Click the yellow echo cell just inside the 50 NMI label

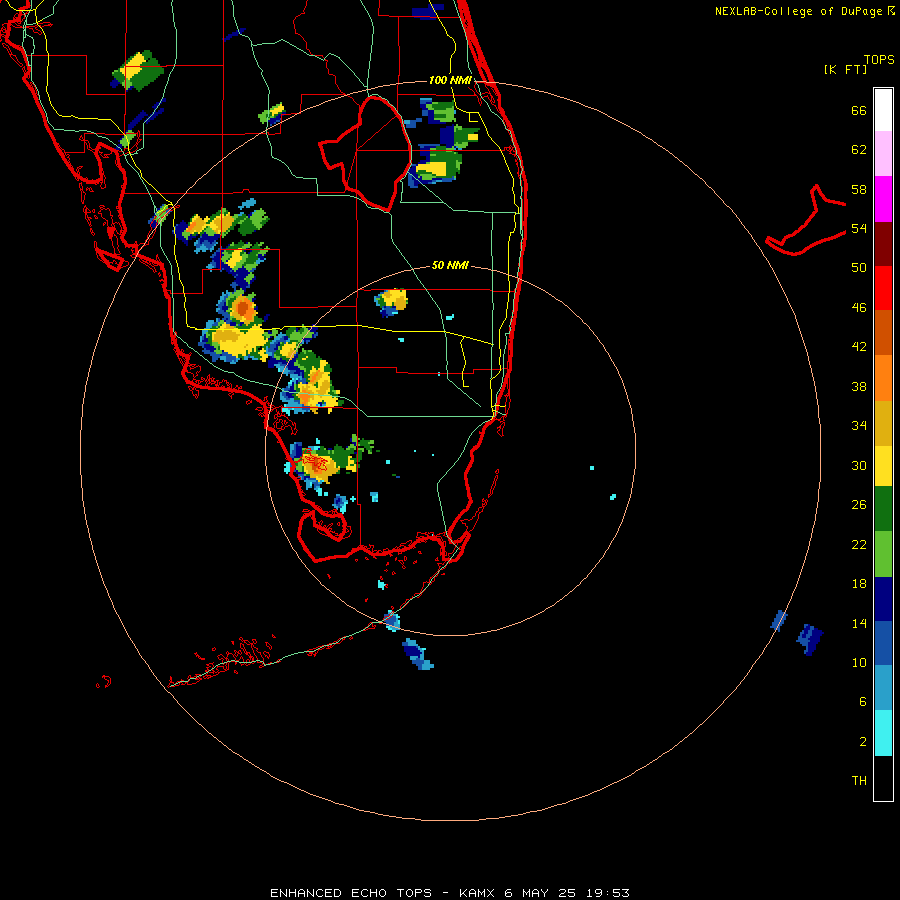391,302
